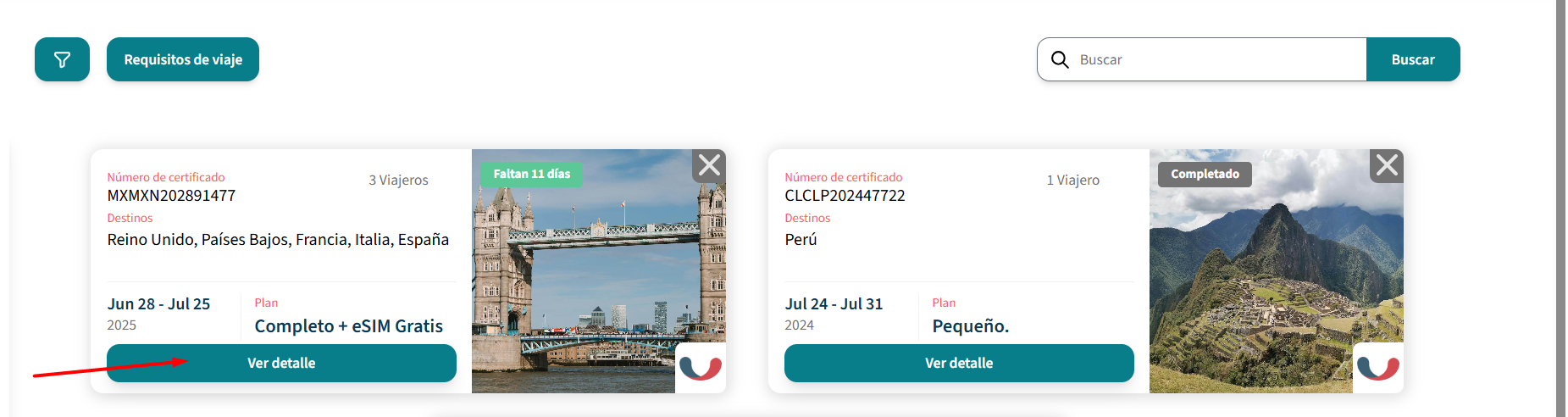1568x417 pixels.
Task: Select certificate number MXMXN202891477
Action: click(x=171, y=196)
